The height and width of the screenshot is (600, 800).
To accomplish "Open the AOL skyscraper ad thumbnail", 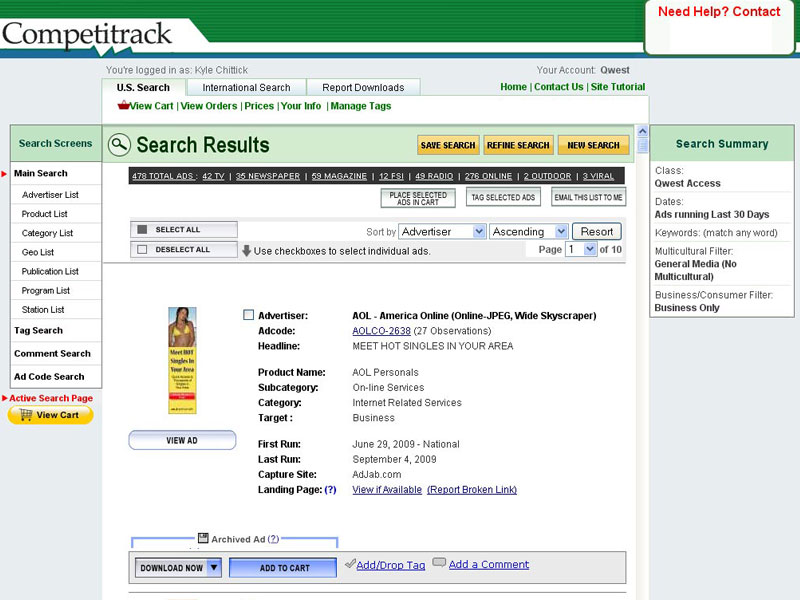I will click(x=182, y=360).
